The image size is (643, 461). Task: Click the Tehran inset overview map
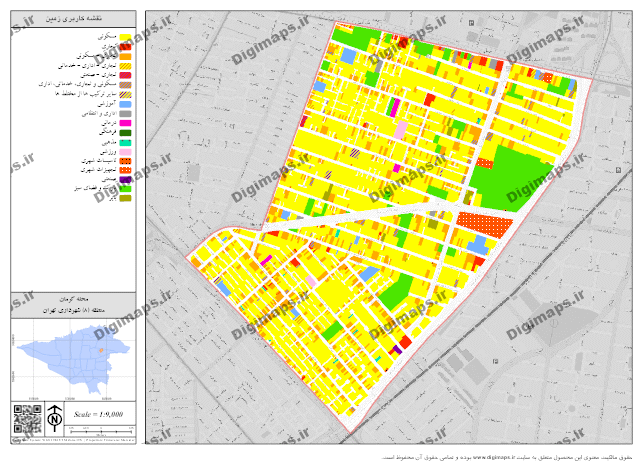pyautogui.click(x=74, y=360)
